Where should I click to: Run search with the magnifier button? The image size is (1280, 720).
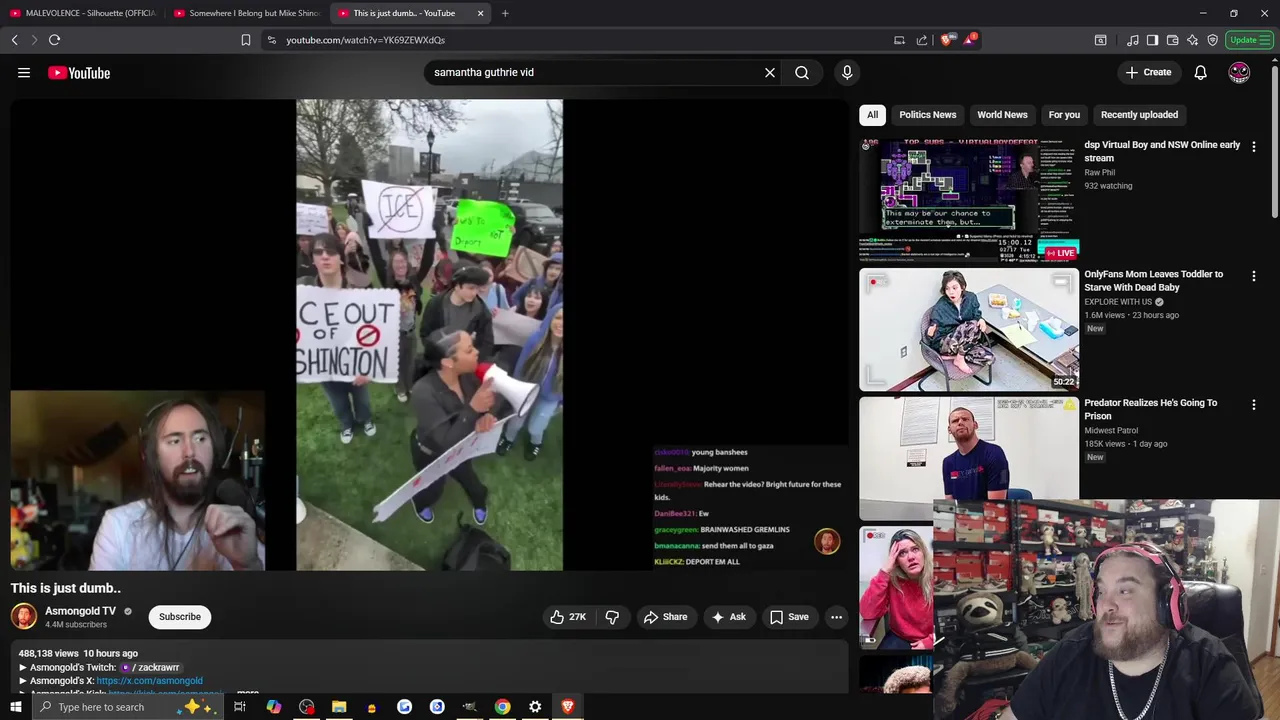(802, 72)
